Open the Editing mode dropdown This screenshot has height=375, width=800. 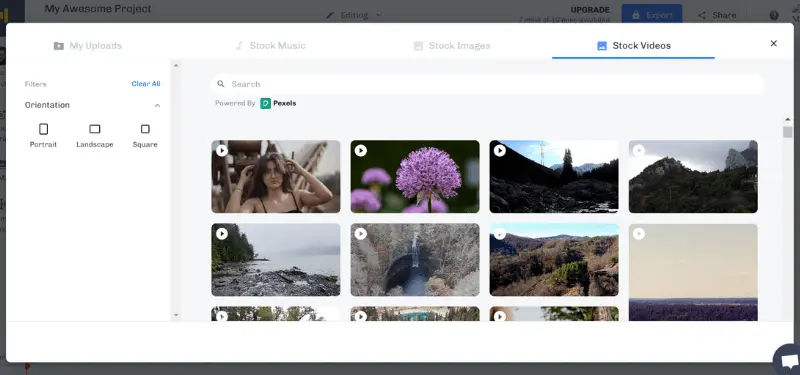(355, 15)
